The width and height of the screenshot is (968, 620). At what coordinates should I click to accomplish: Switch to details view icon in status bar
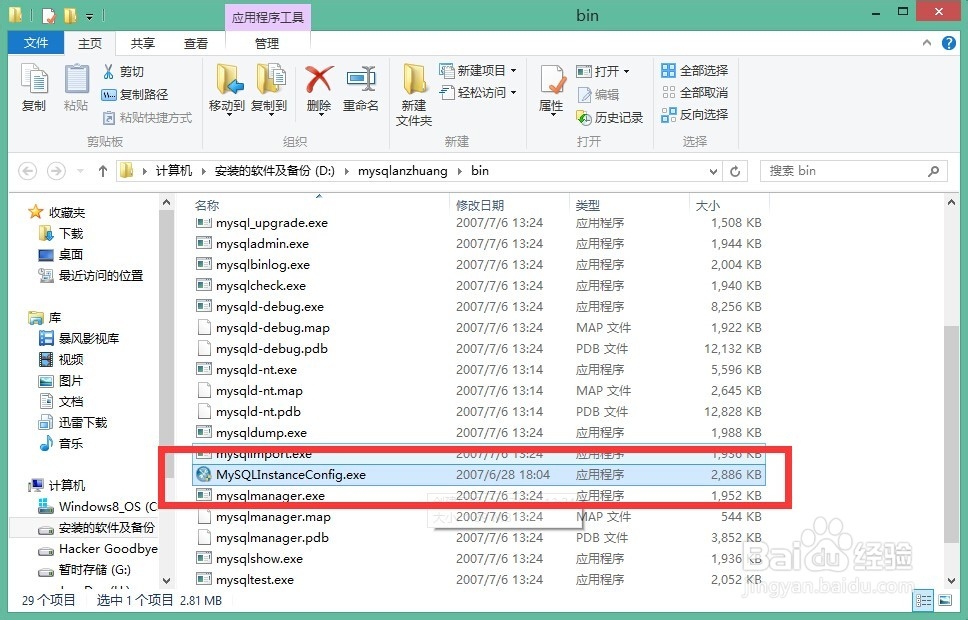(924, 600)
